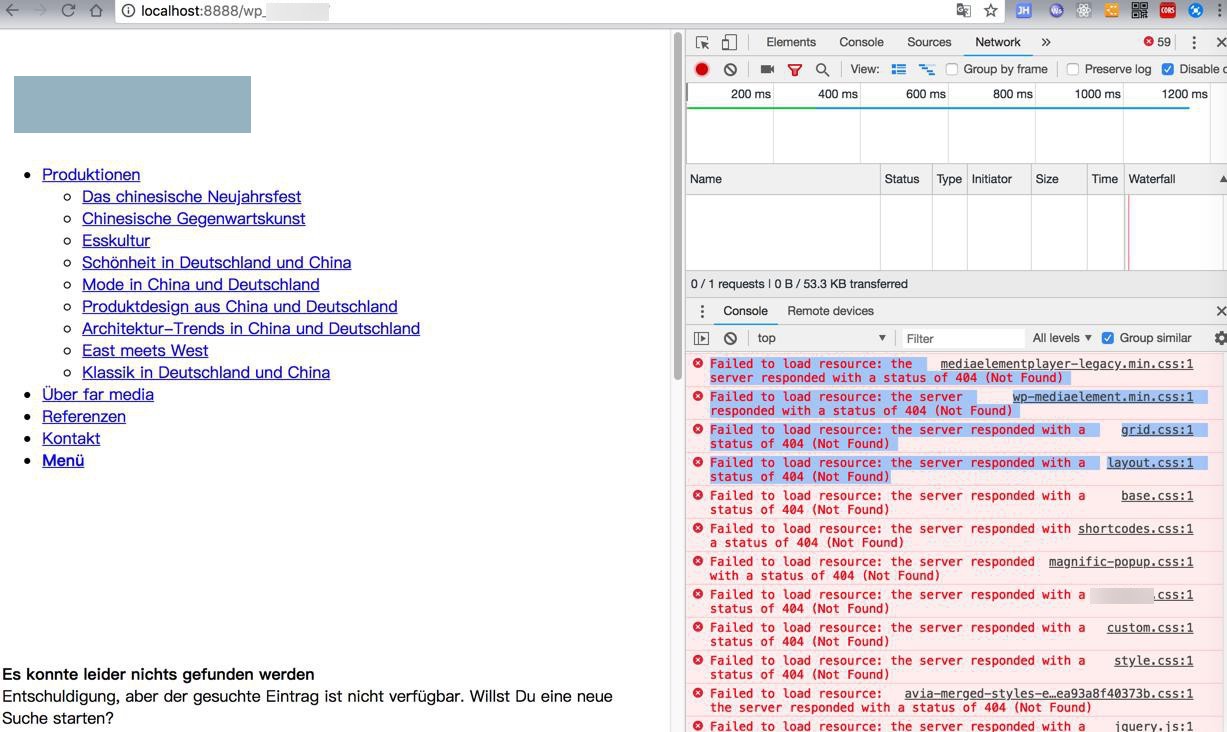The width and height of the screenshot is (1227, 732).
Task: Open Das chinesische Neujahrsfest link
Action: 191,197
